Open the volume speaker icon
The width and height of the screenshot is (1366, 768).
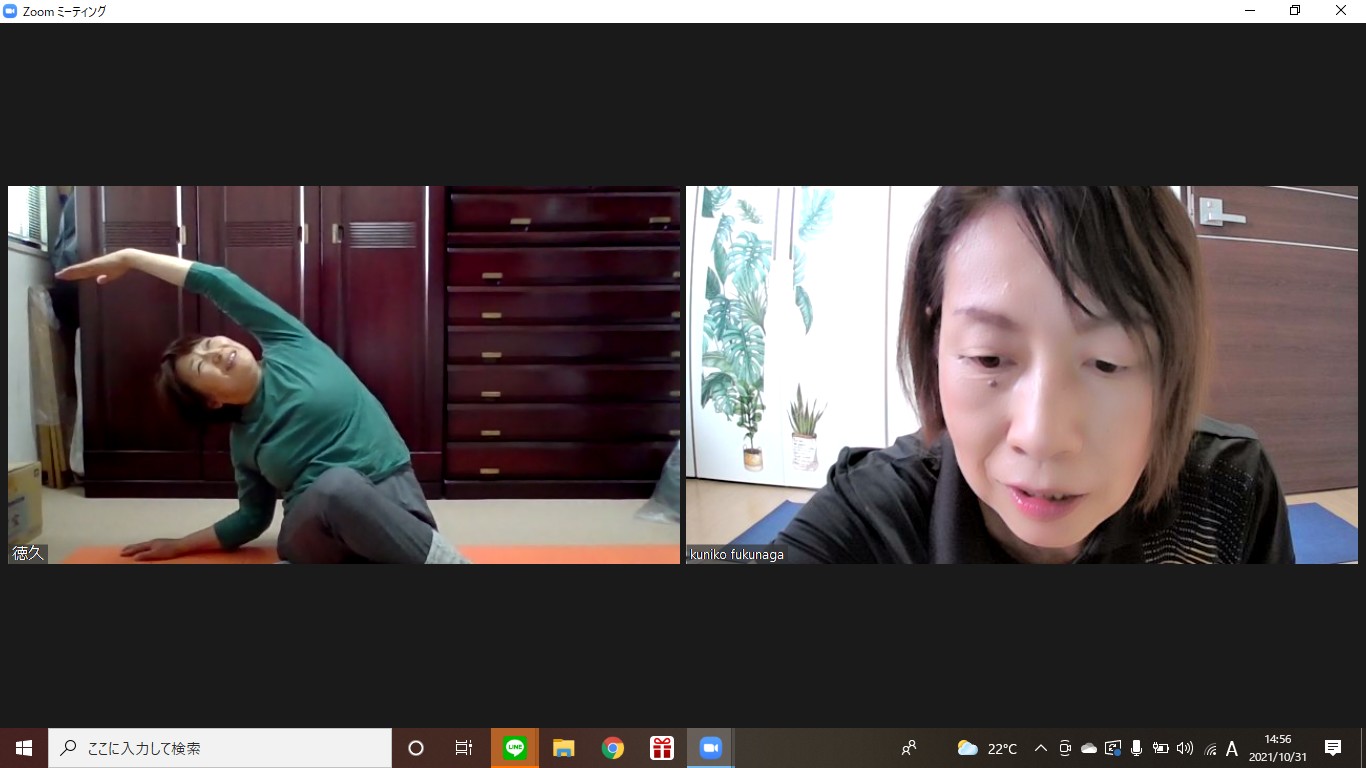tap(1185, 748)
